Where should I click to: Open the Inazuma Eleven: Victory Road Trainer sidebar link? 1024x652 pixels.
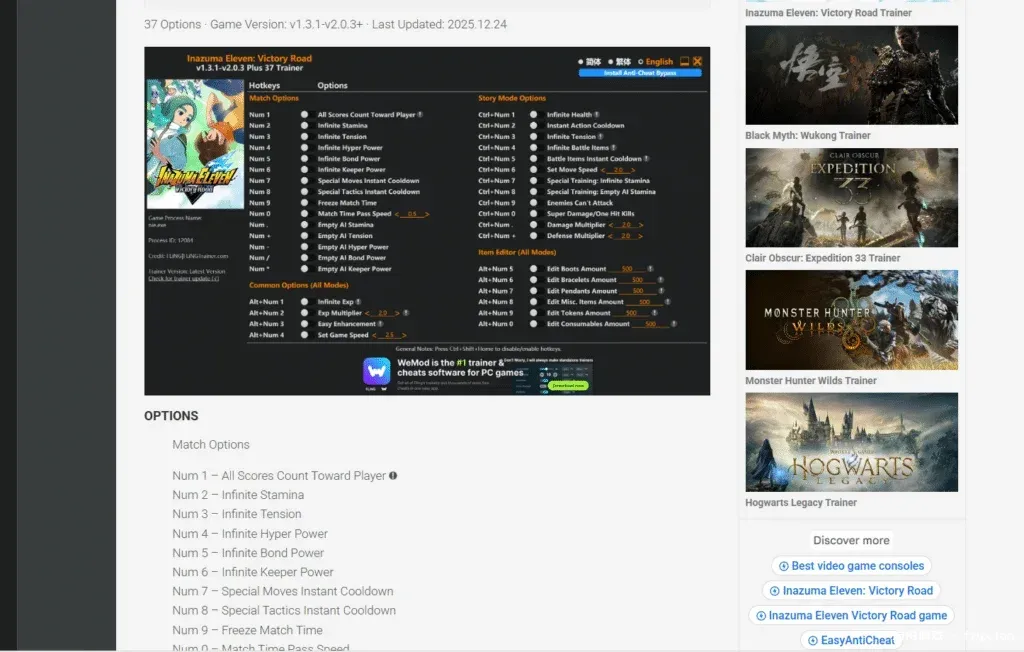[x=828, y=12]
